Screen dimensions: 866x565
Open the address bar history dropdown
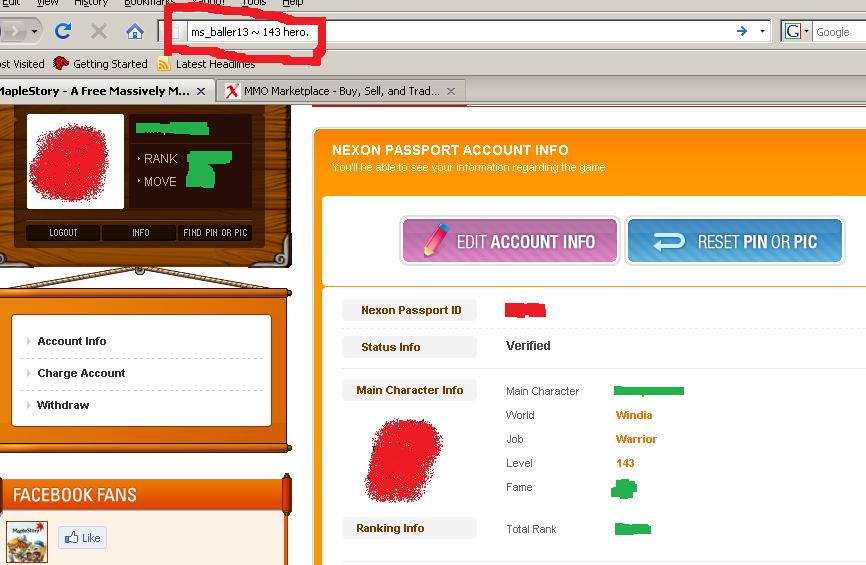pos(762,31)
